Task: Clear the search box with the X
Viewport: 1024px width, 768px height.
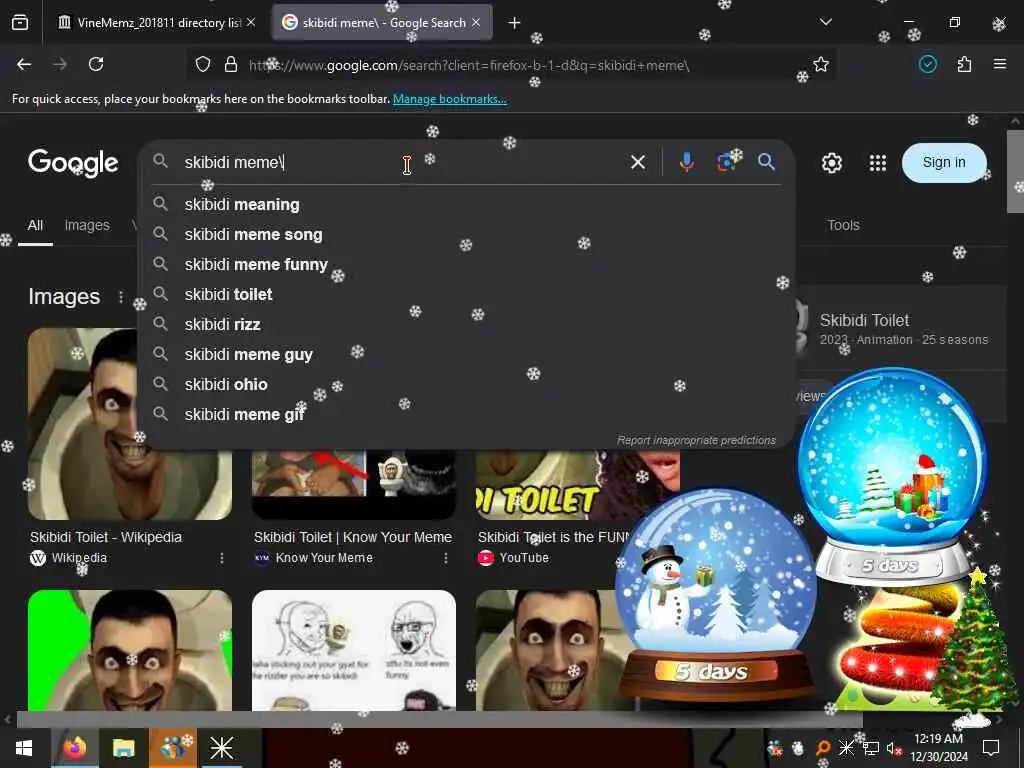Action: click(638, 162)
